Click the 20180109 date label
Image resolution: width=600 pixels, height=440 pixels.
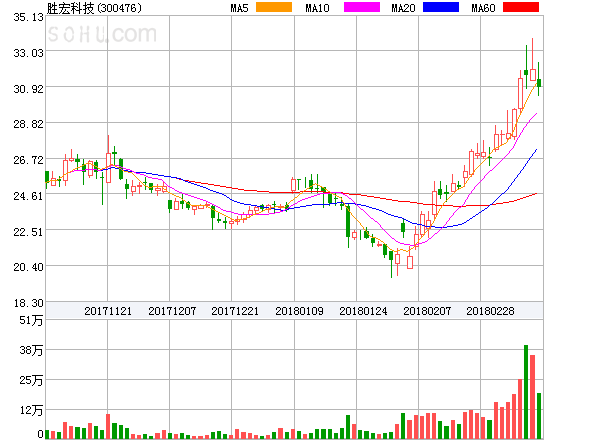click(x=299, y=311)
